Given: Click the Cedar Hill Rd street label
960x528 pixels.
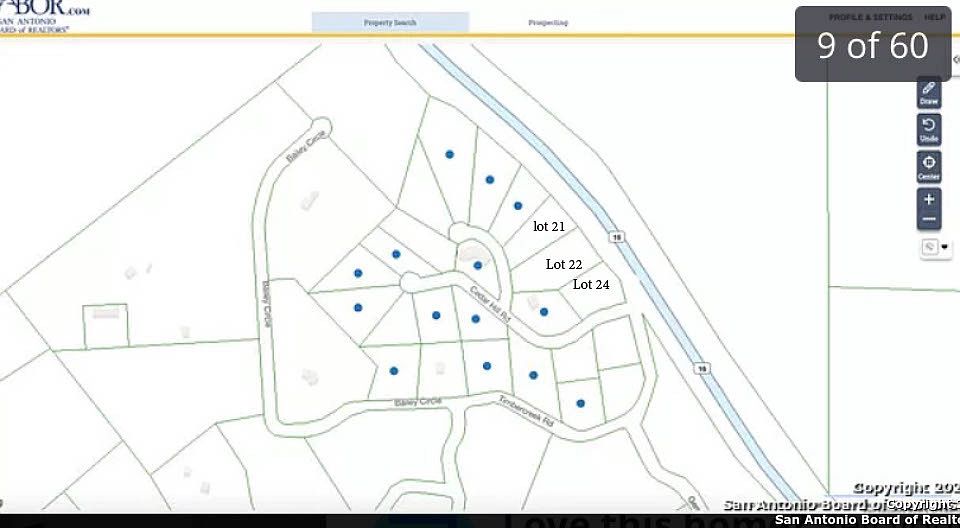Looking at the screenshot, I should point(490,304).
